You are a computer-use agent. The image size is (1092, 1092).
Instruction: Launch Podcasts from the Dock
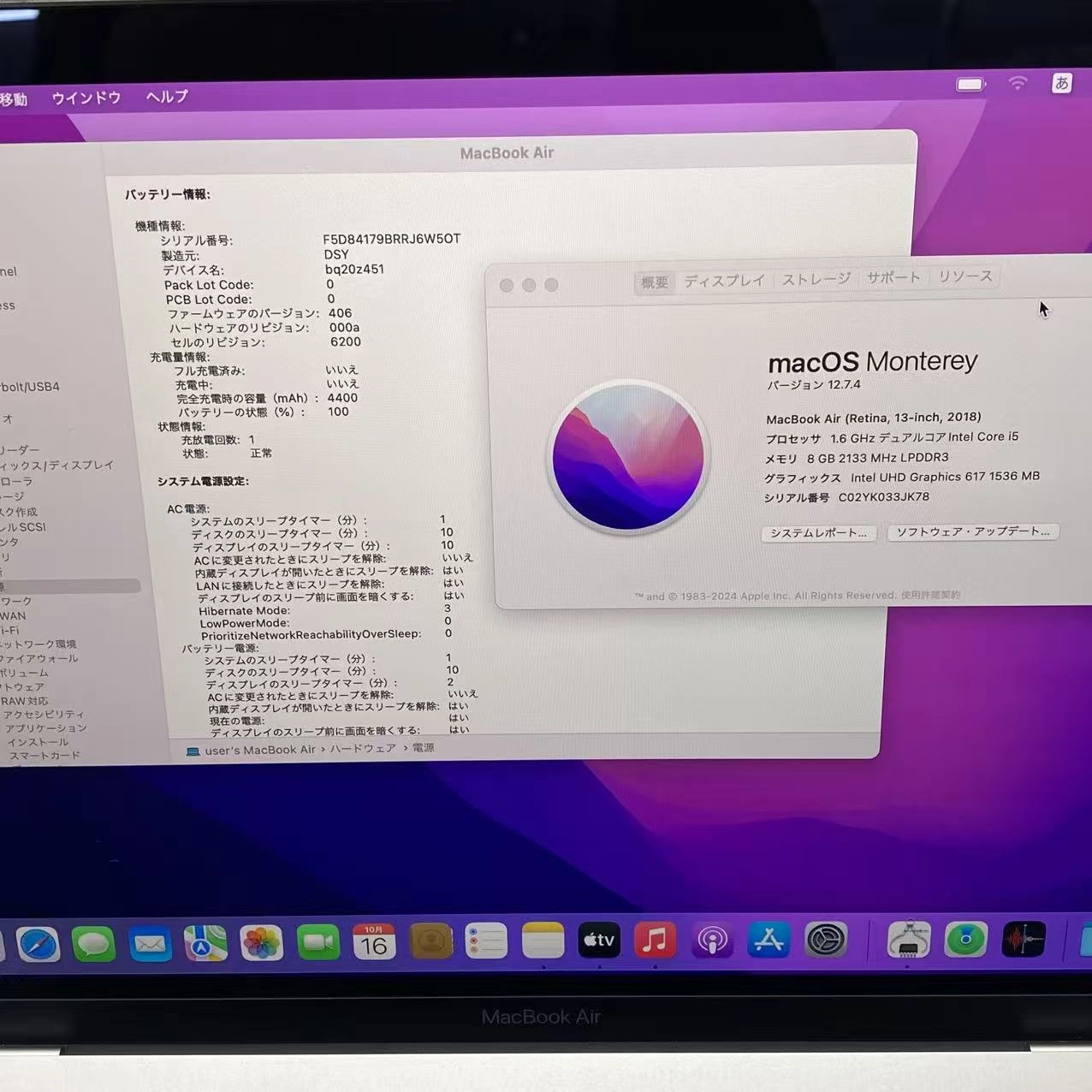(712, 941)
